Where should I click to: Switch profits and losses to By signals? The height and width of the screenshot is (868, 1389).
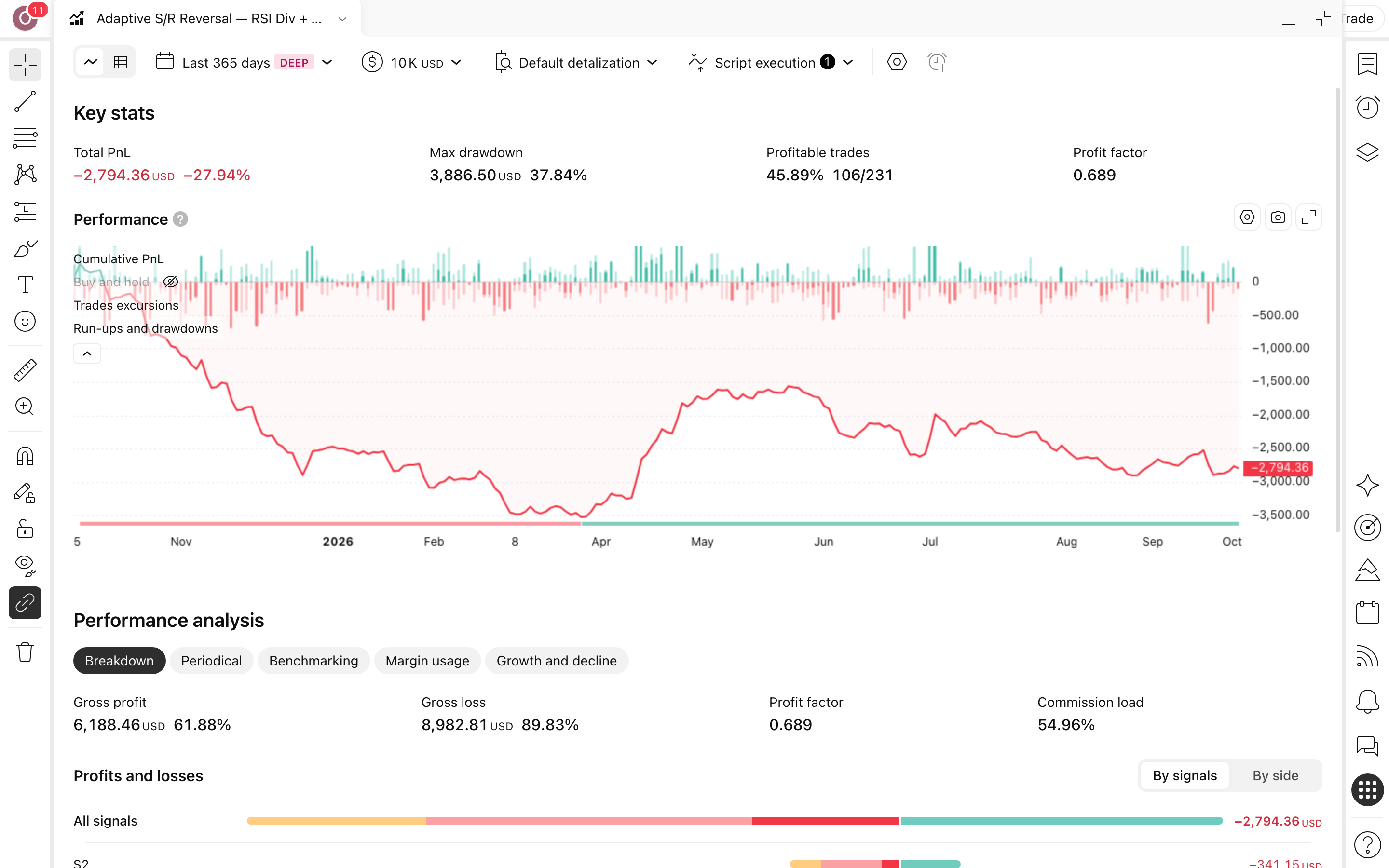[1184, 775]
